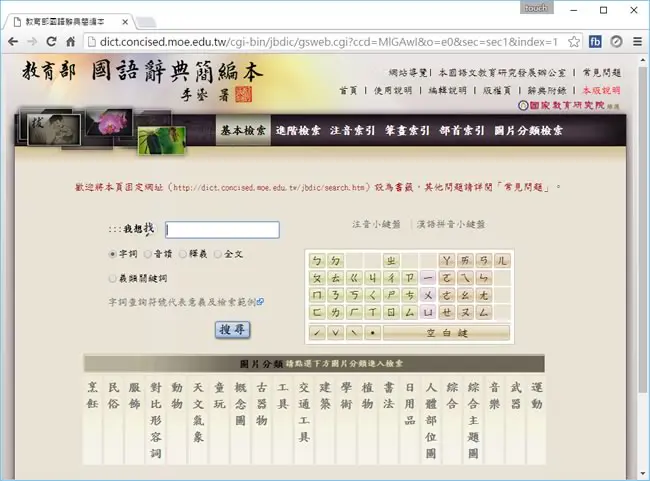Viewport: 650px width, 481px height.
Task: Open the 部首索引 tab
Action: 462,130
